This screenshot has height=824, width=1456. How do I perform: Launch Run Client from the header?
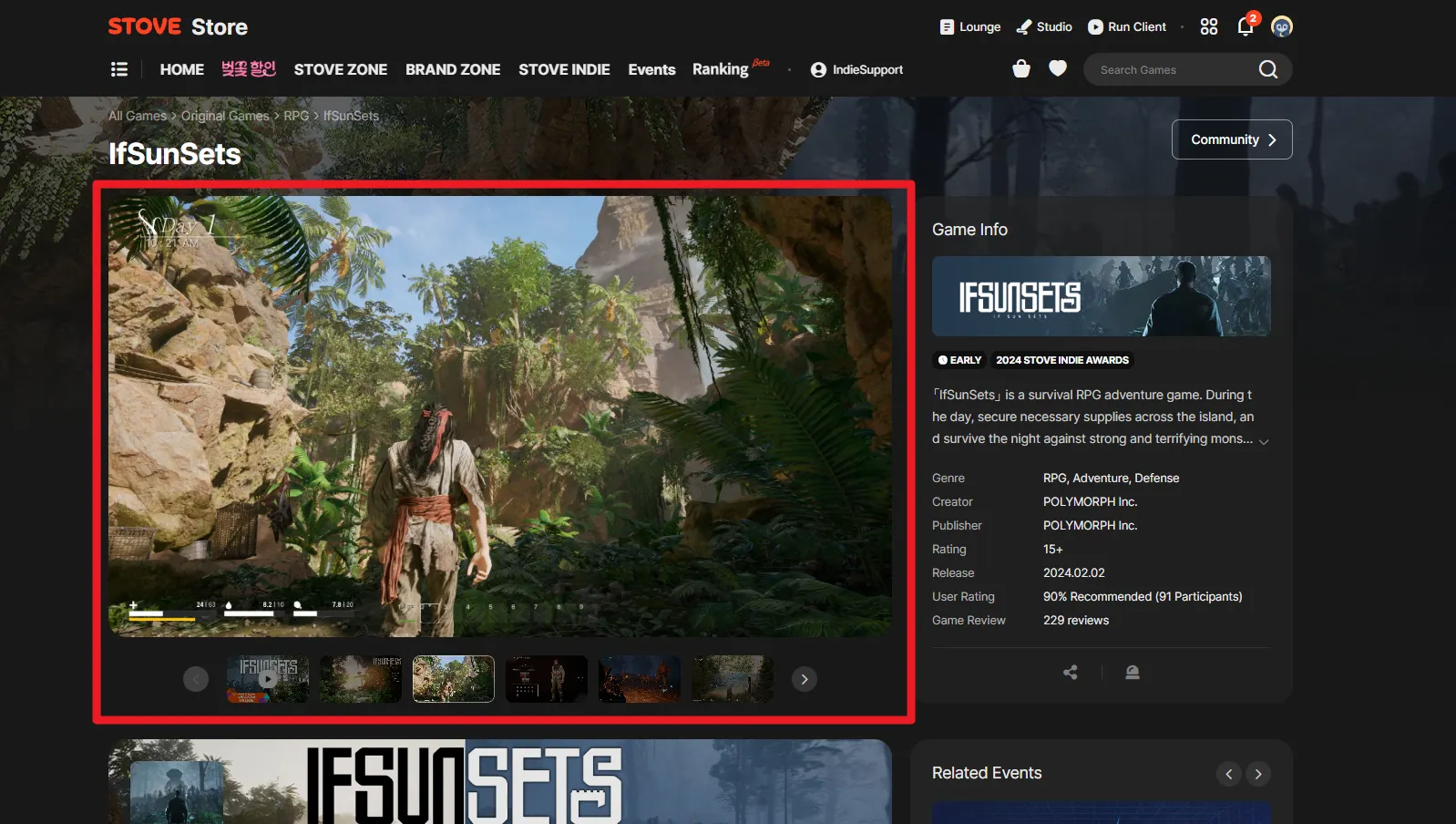pos(1127,27)
